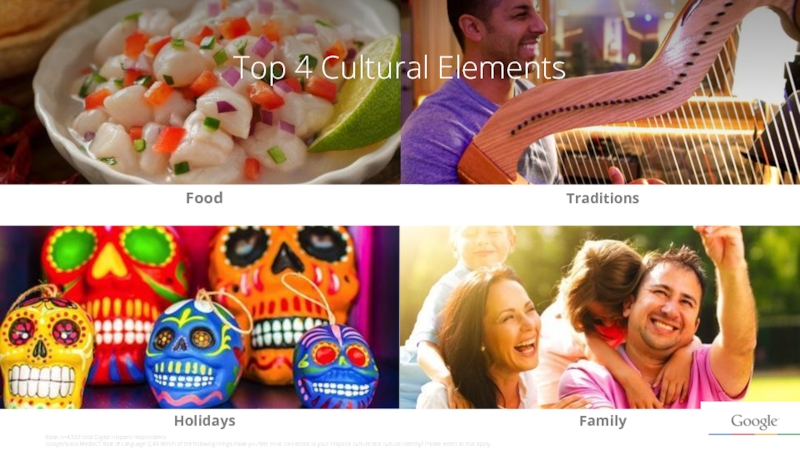Select the lime wedge in ceviche bowl
This screenshot has height=450, width=800.
pos(358,96)
